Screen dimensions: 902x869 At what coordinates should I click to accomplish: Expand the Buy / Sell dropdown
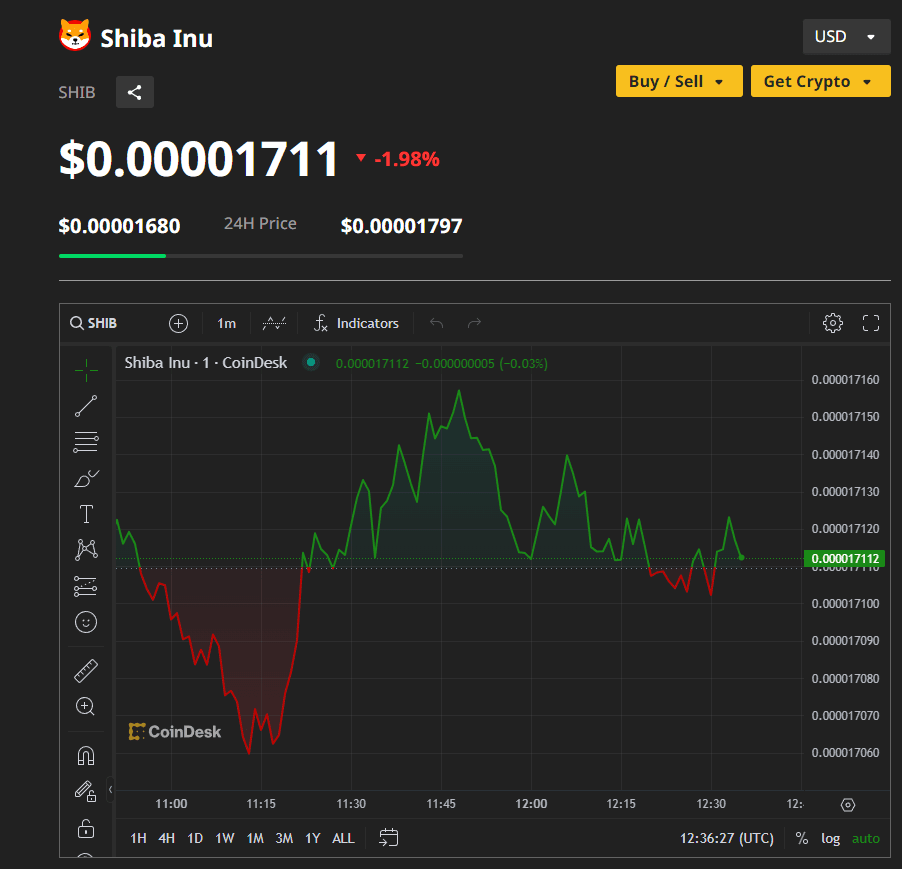click(x=679, y=81)
